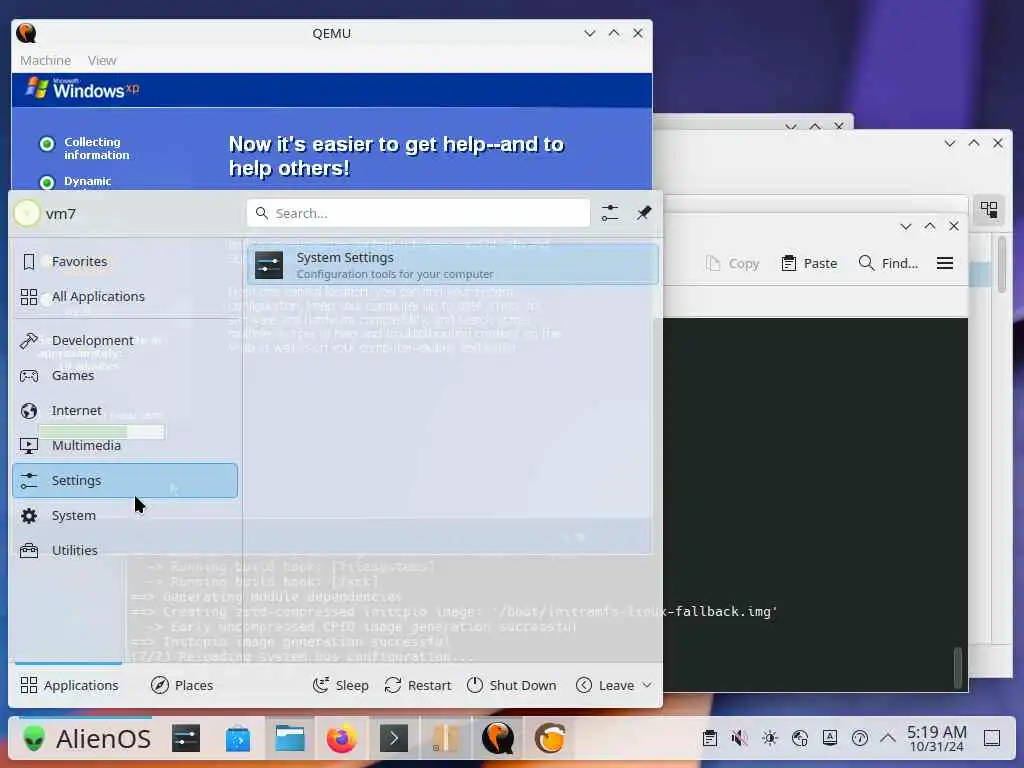
Task: Open keyboard layout tray indicator
Action: [829, 739]
